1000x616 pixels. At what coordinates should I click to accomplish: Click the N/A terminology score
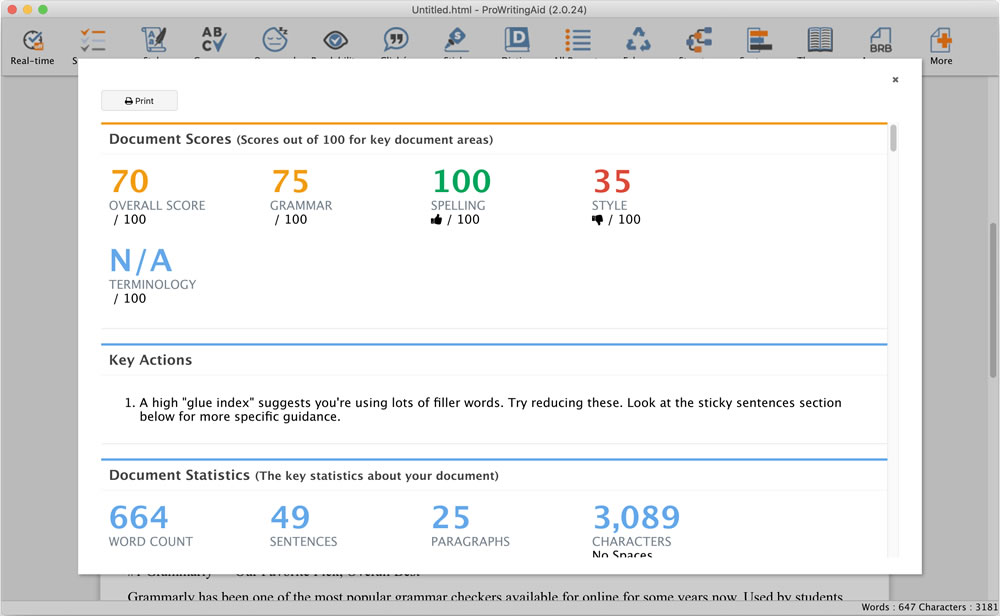(x=141, y=260)
